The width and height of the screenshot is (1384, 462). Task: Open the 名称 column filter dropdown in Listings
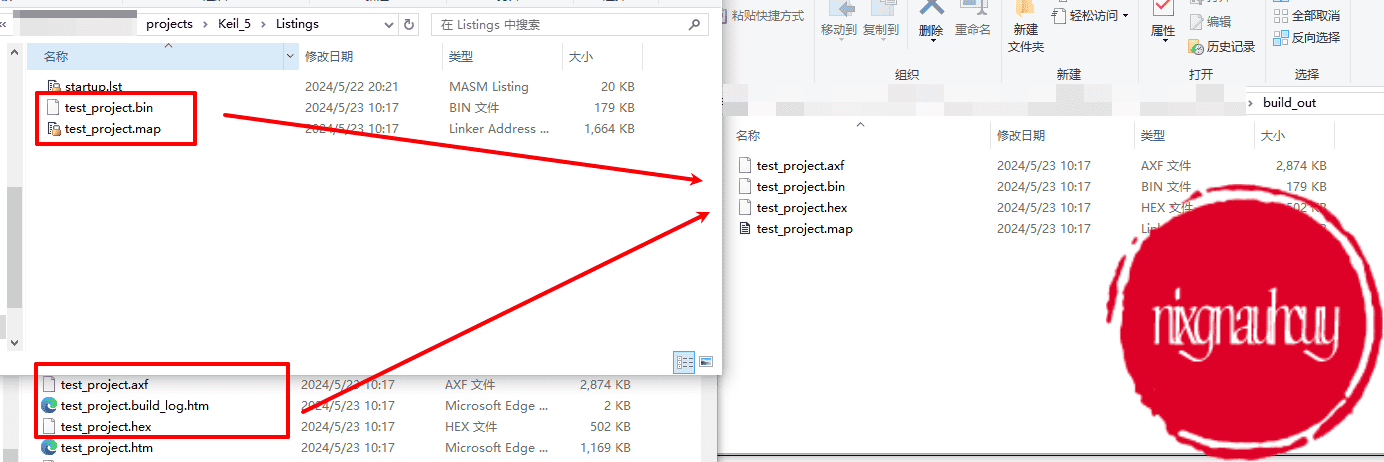pos(292,57)
